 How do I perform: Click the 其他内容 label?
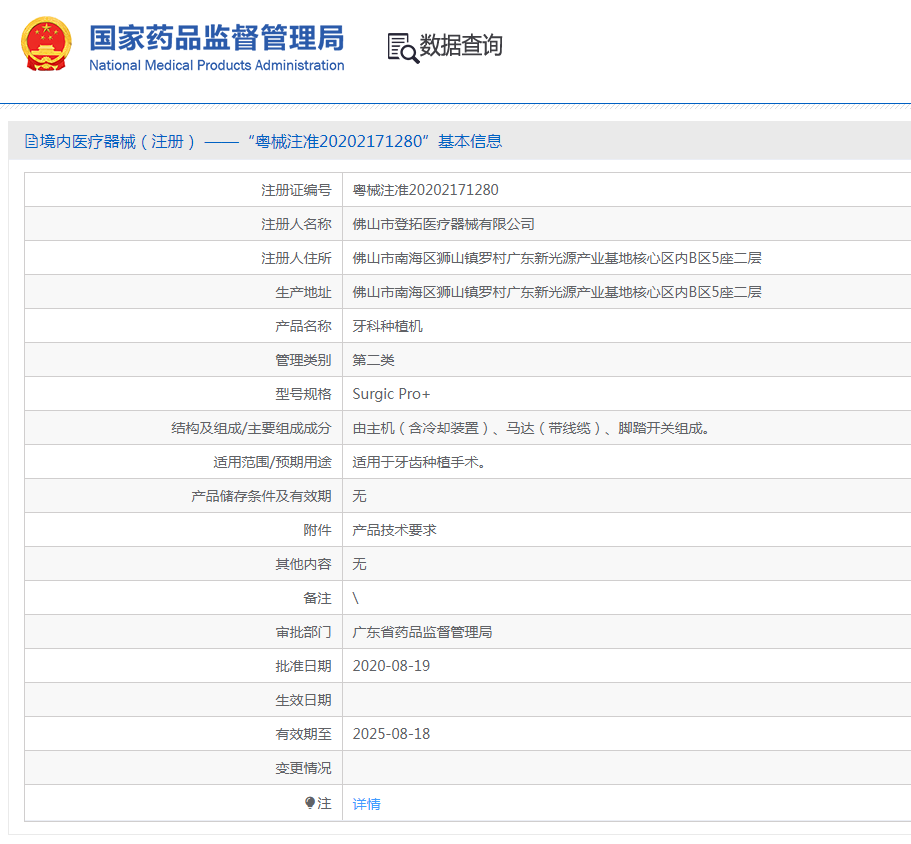303,564
